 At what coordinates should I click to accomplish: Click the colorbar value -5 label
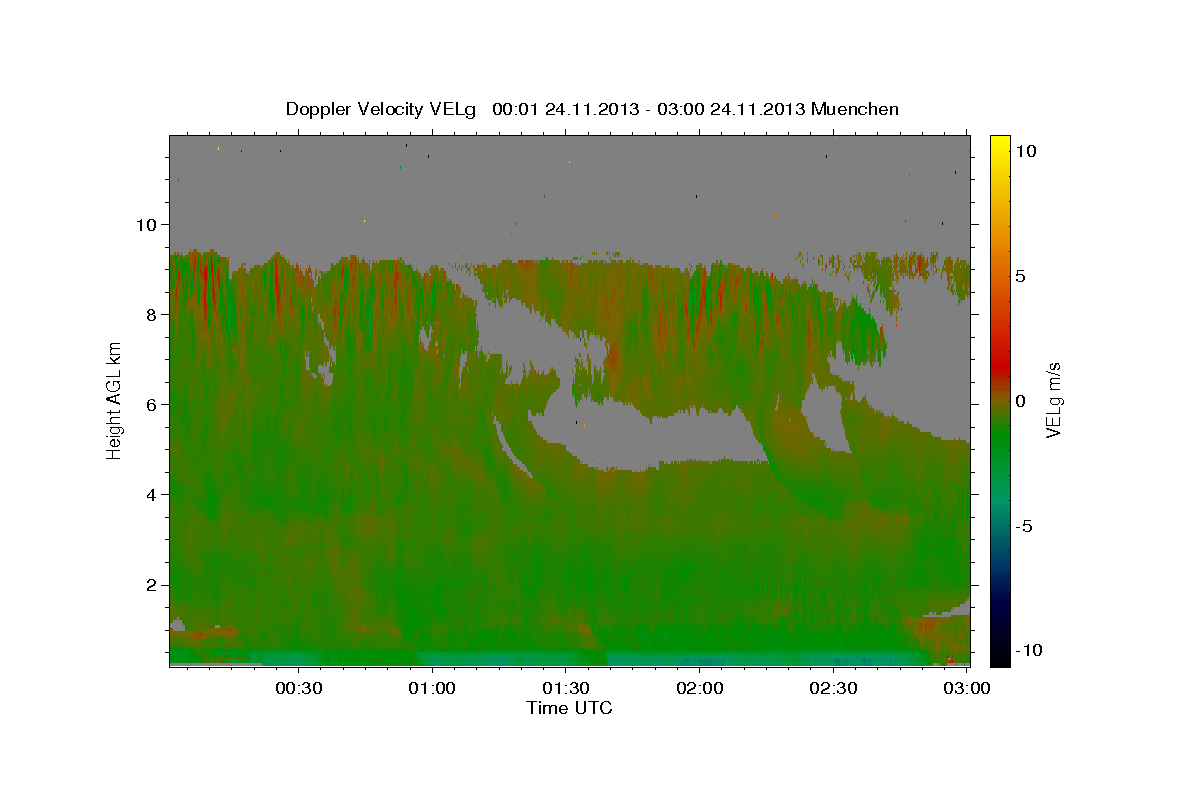[x=1026, y=526]
